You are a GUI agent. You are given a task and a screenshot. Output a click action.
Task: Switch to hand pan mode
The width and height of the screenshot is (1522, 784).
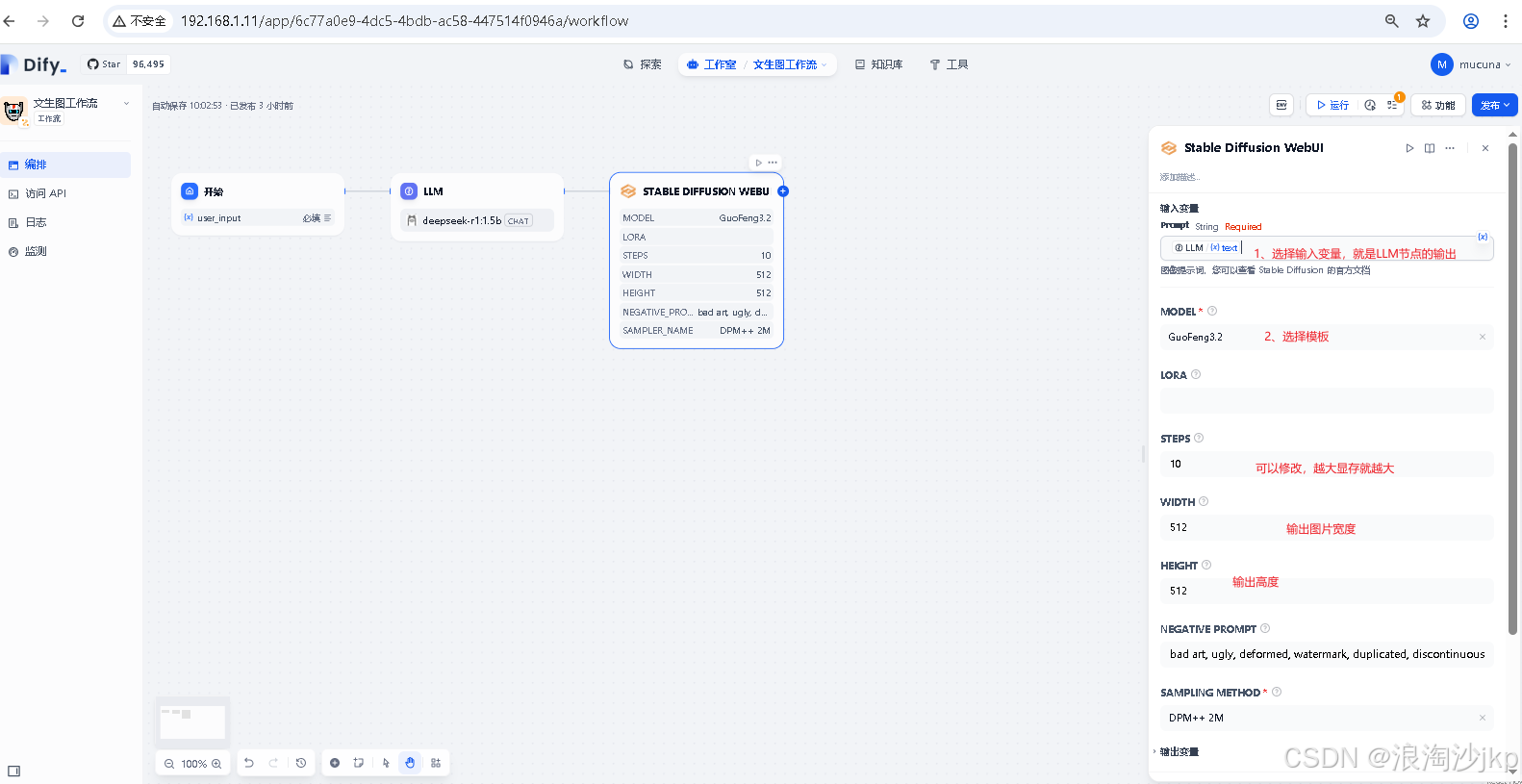(410, 763)
